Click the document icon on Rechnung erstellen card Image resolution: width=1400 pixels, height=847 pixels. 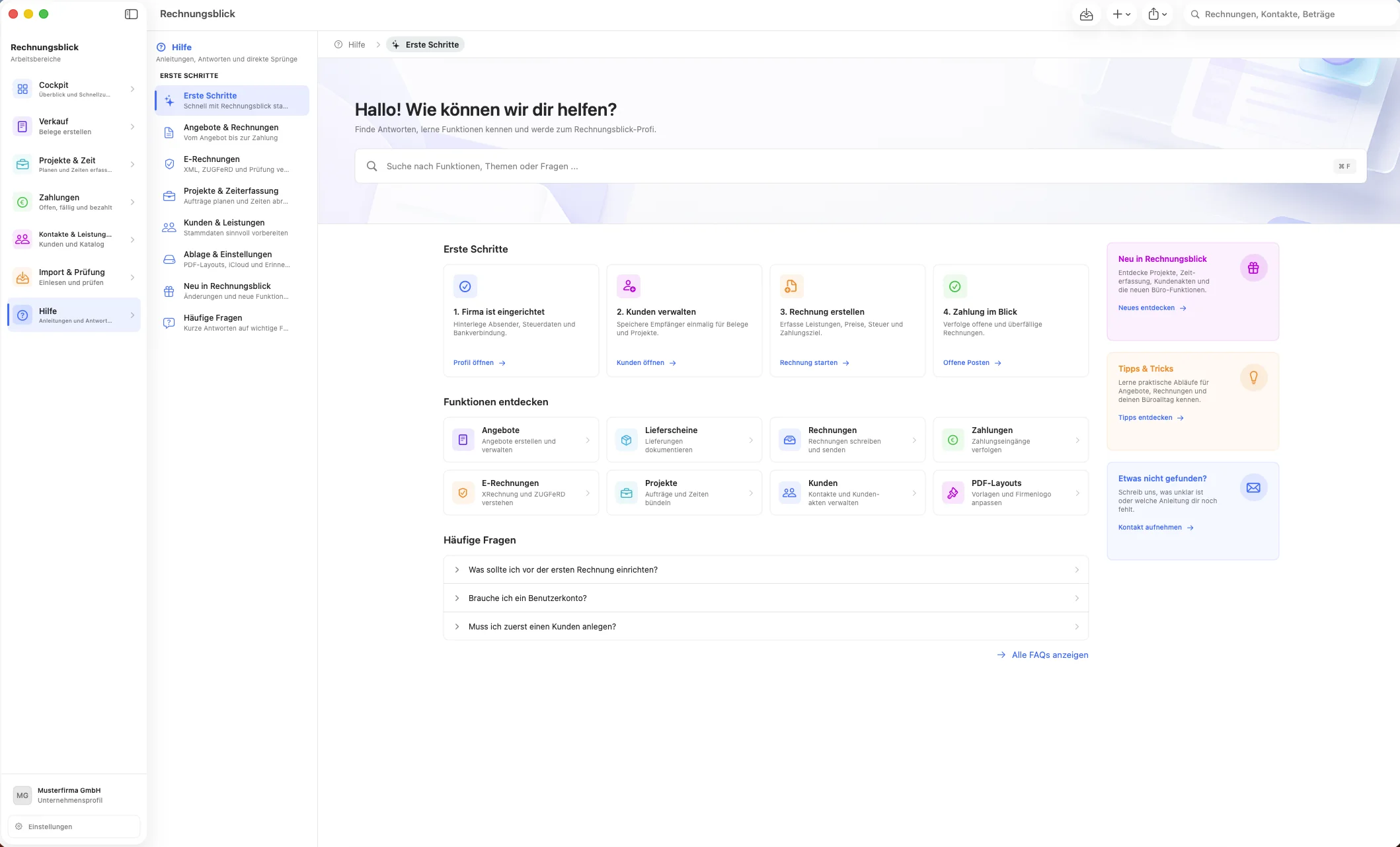click(792, 286)
